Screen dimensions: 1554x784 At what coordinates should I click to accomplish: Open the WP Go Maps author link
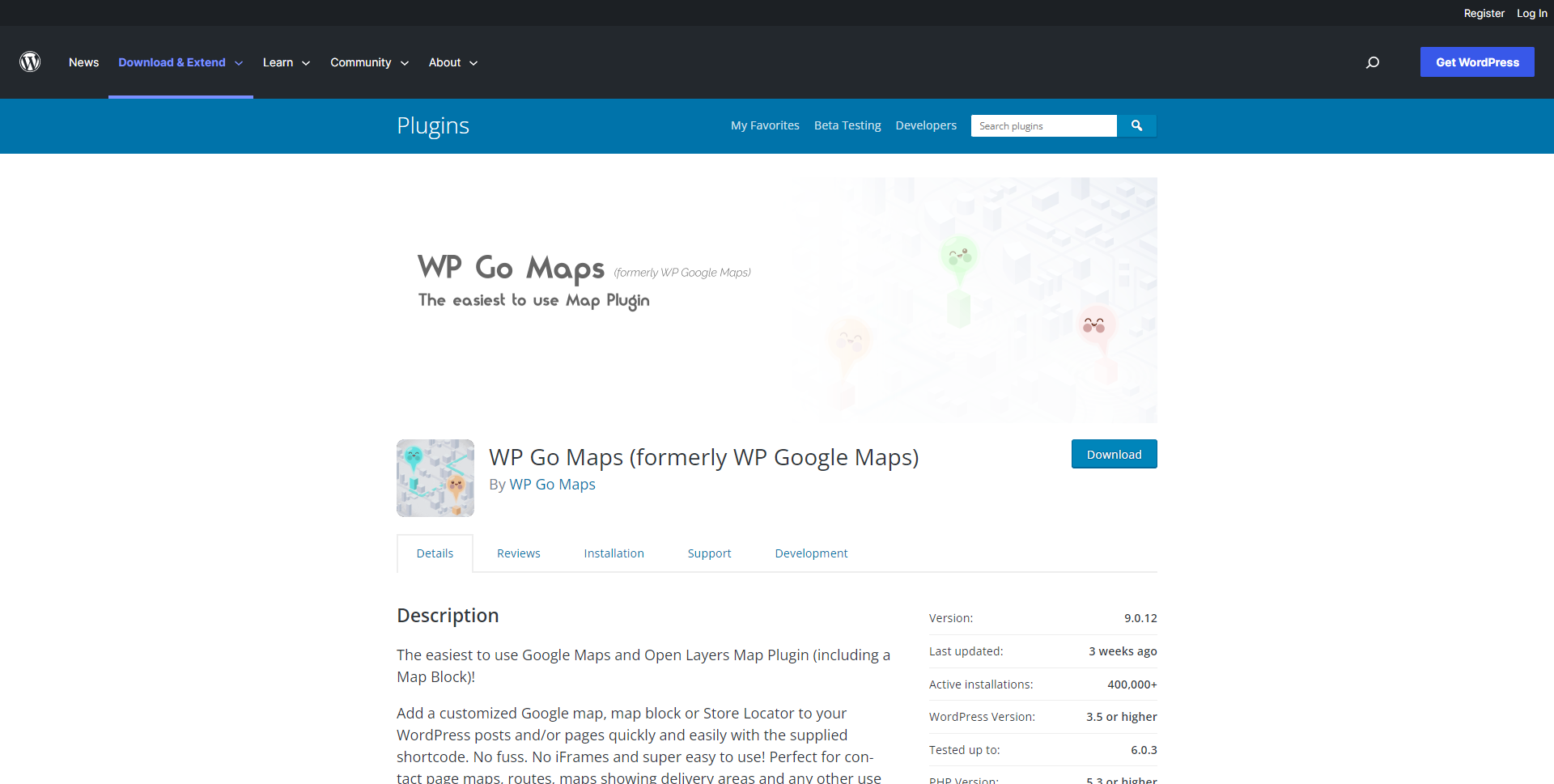[x=552, y=484]
